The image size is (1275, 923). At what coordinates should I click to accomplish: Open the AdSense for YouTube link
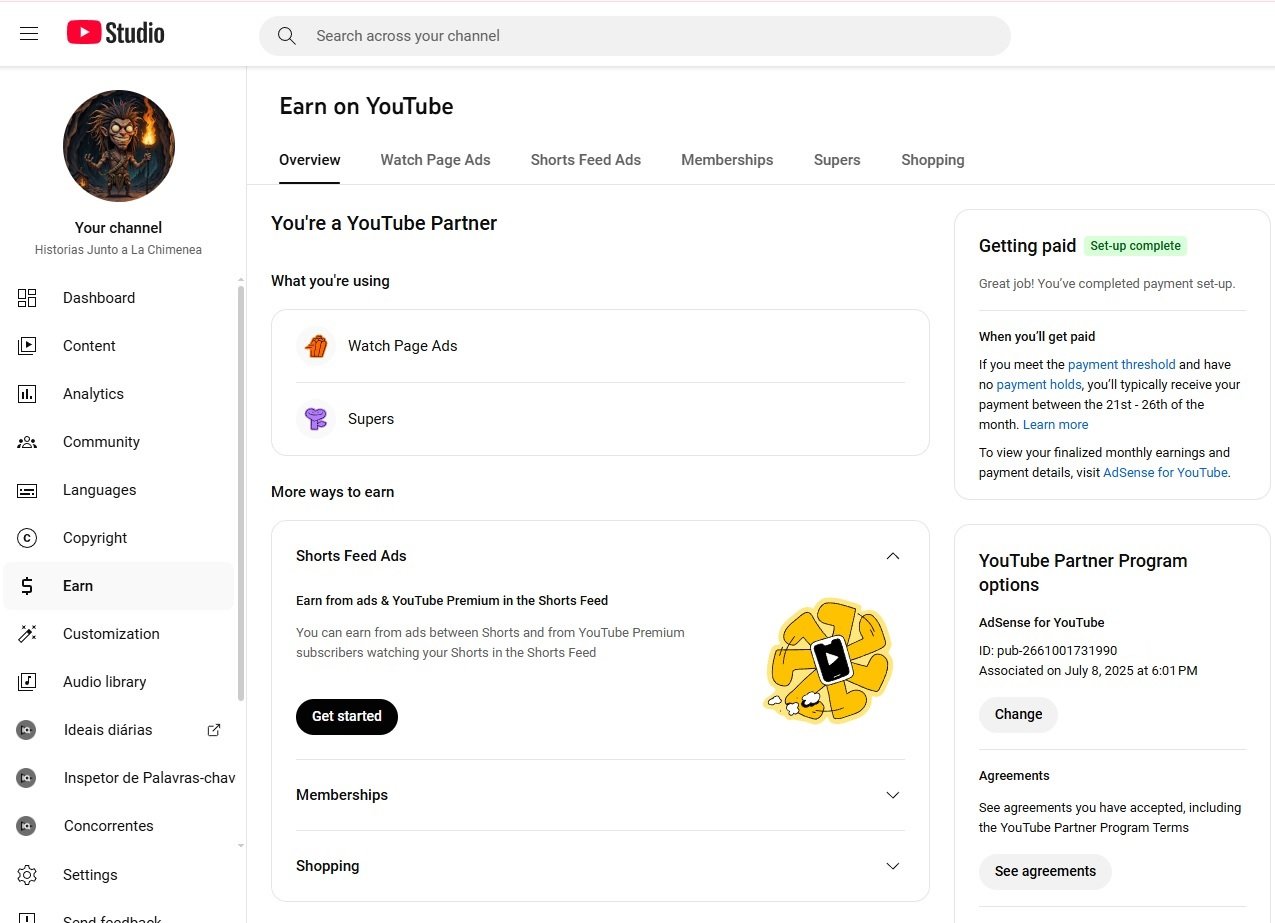tap(1165, 473)
